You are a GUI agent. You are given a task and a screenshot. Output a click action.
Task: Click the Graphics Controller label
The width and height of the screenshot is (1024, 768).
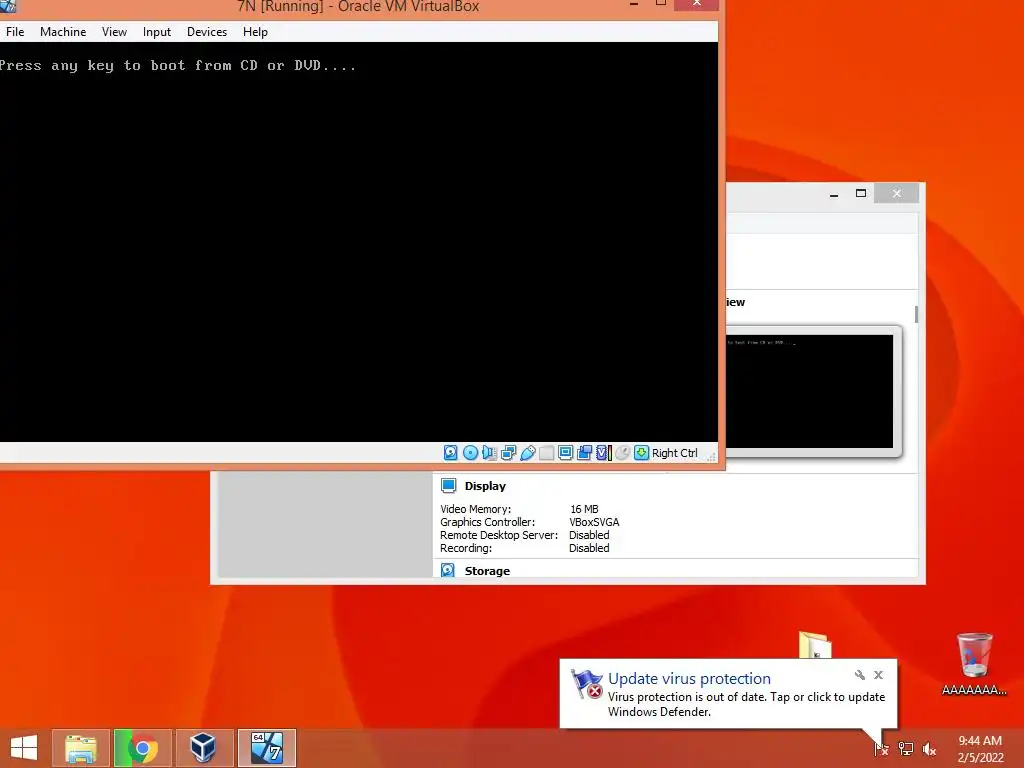tap(487, 522)
